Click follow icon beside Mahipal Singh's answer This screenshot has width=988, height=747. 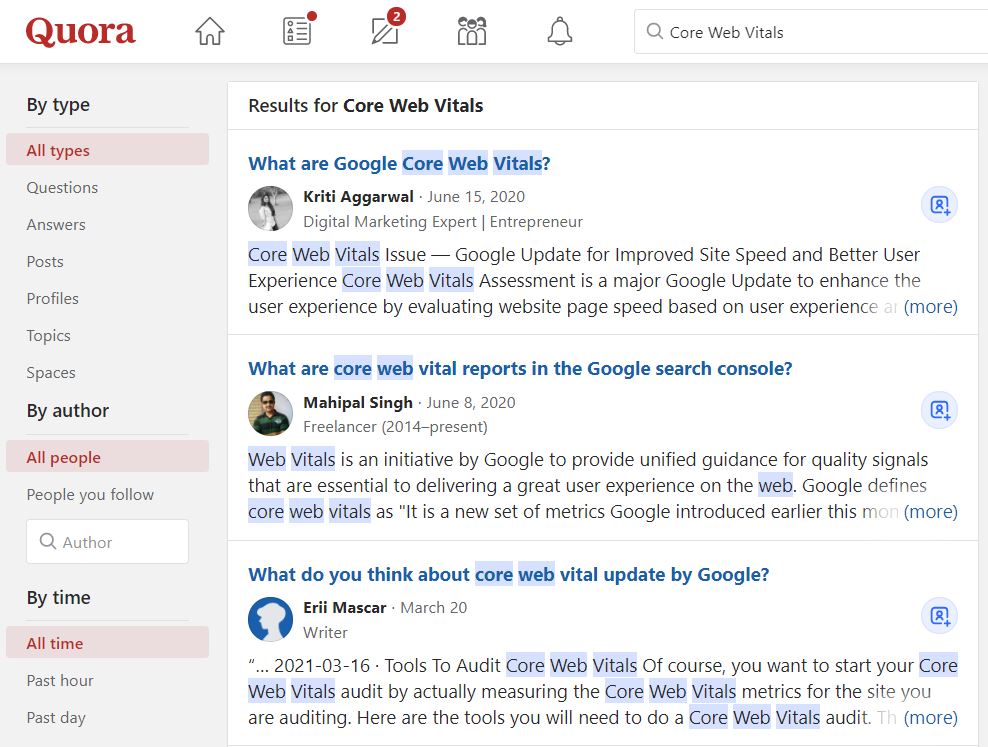coord(938,410)
